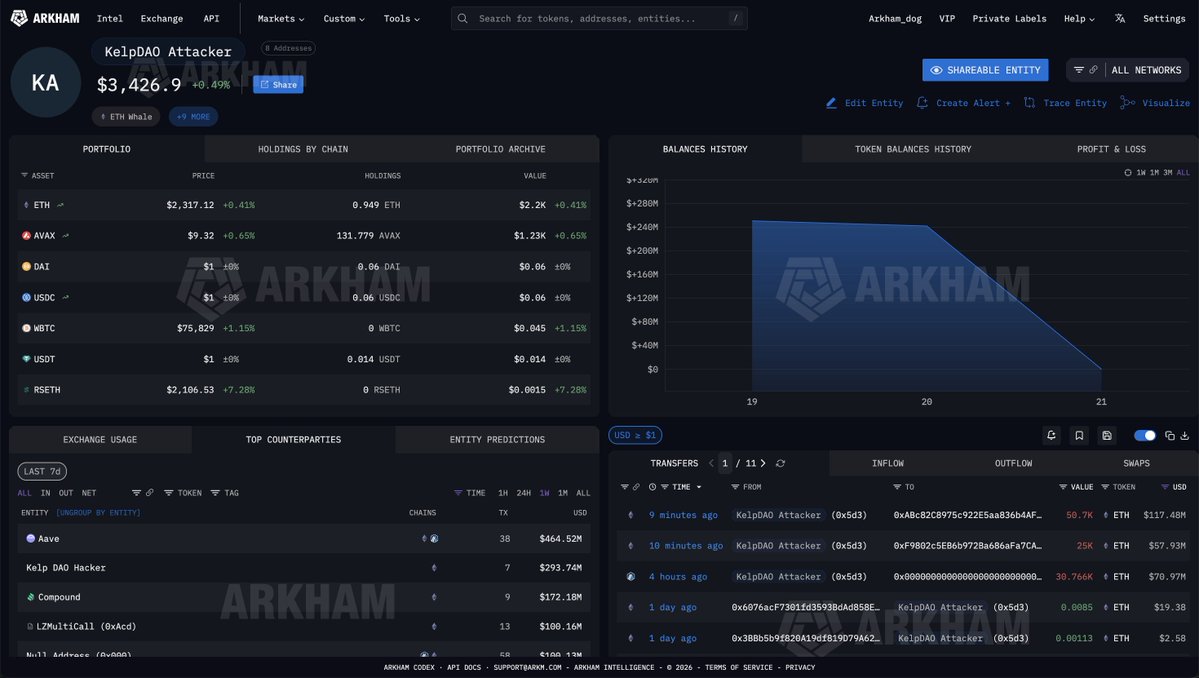Go to next transfers page arrow
This screenshot has height=678, width=1199.
[x=763, y=463]
